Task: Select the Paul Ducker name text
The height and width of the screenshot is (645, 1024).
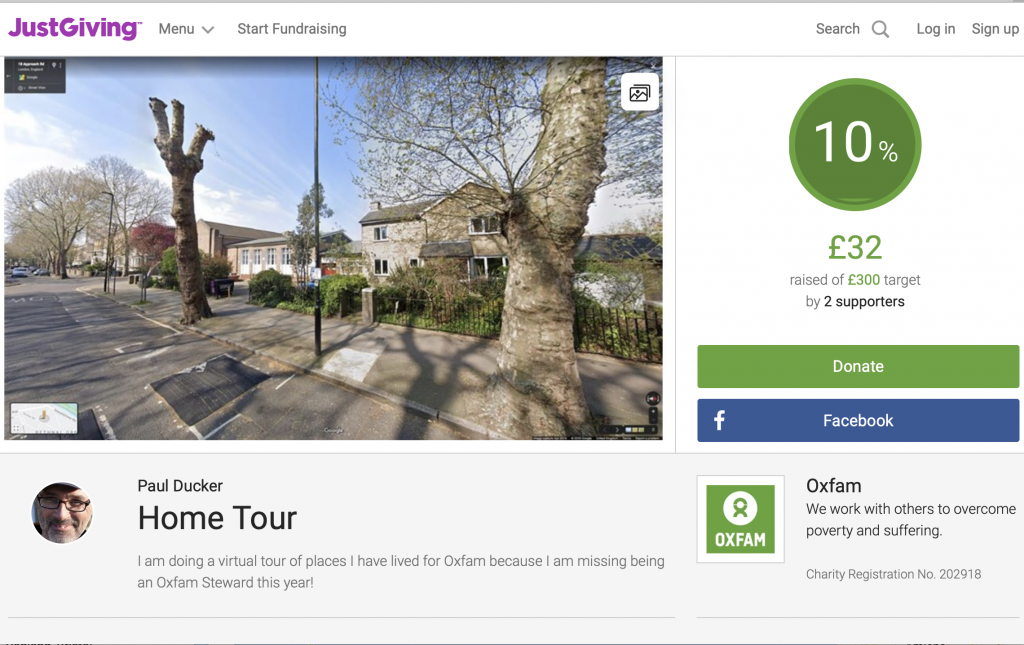Action: [180, 486]
